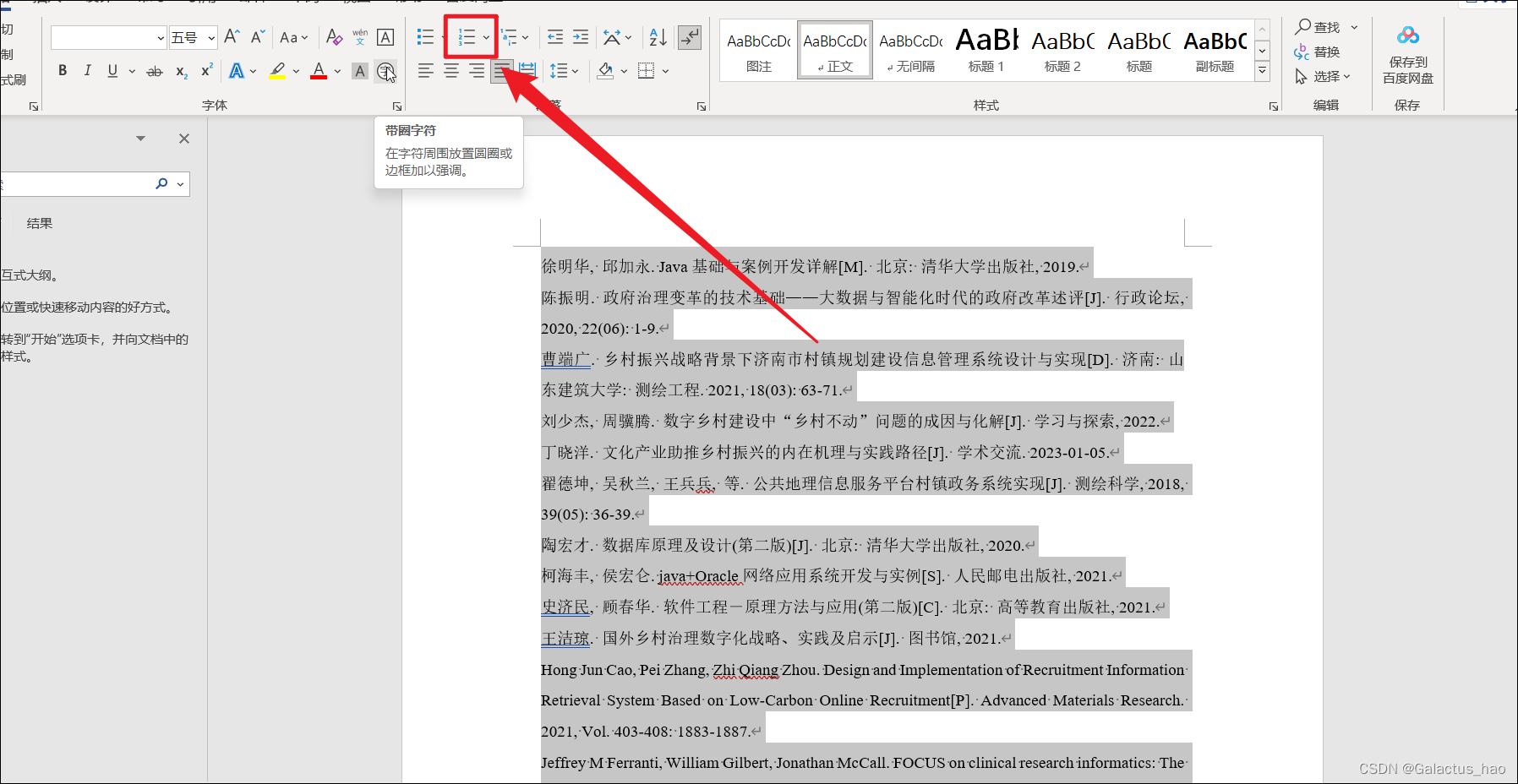Image resolution: width=1518 pixels, height=784 pixels.
Task: Apply paragraph shading paint bucket
Action: [605, 71]
